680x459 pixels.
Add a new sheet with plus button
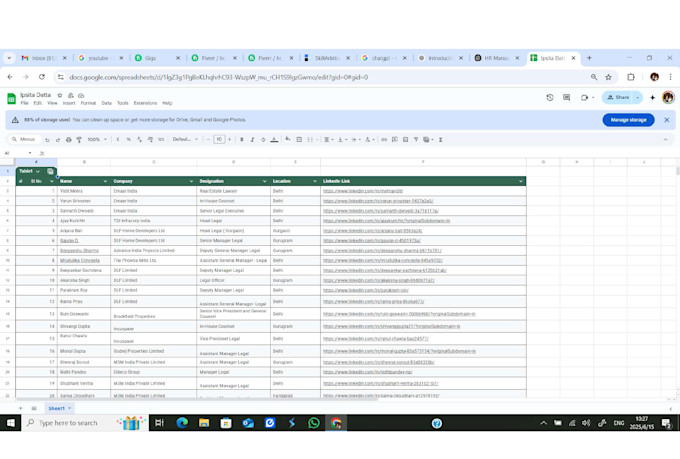[x=20, y=409]
